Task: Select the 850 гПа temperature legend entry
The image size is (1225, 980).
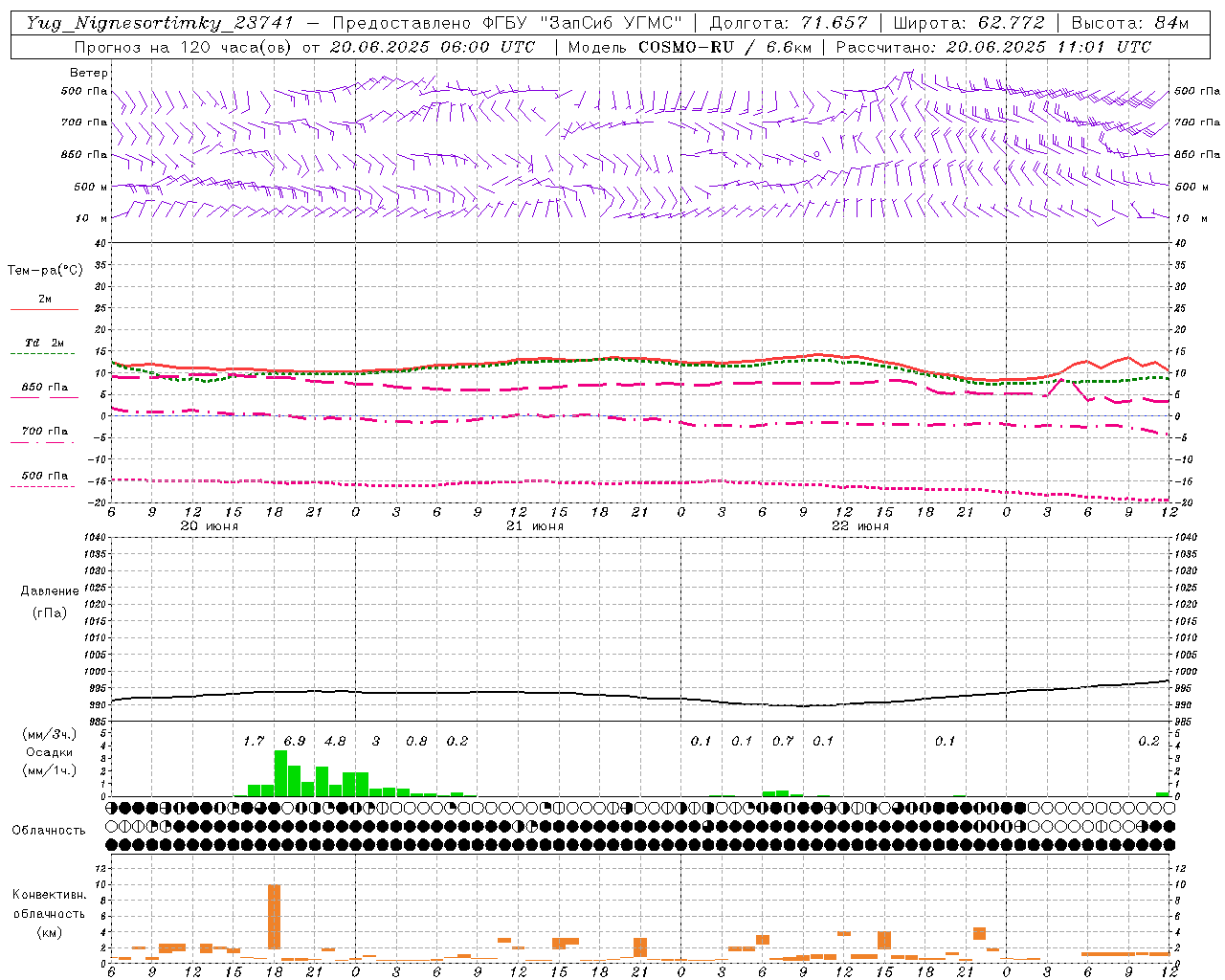Action: [45, 388]
